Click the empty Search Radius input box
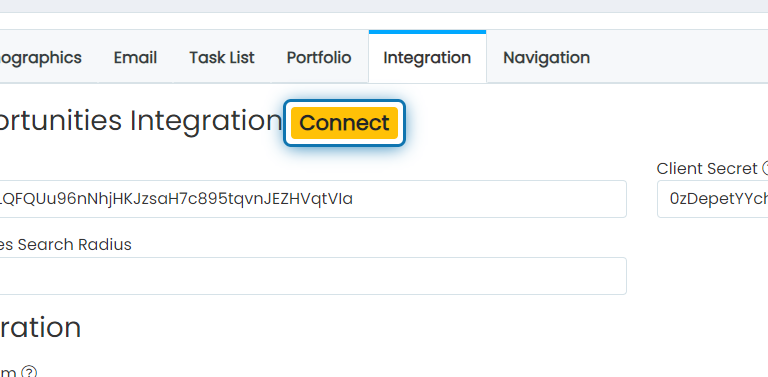 click(313, 276)
